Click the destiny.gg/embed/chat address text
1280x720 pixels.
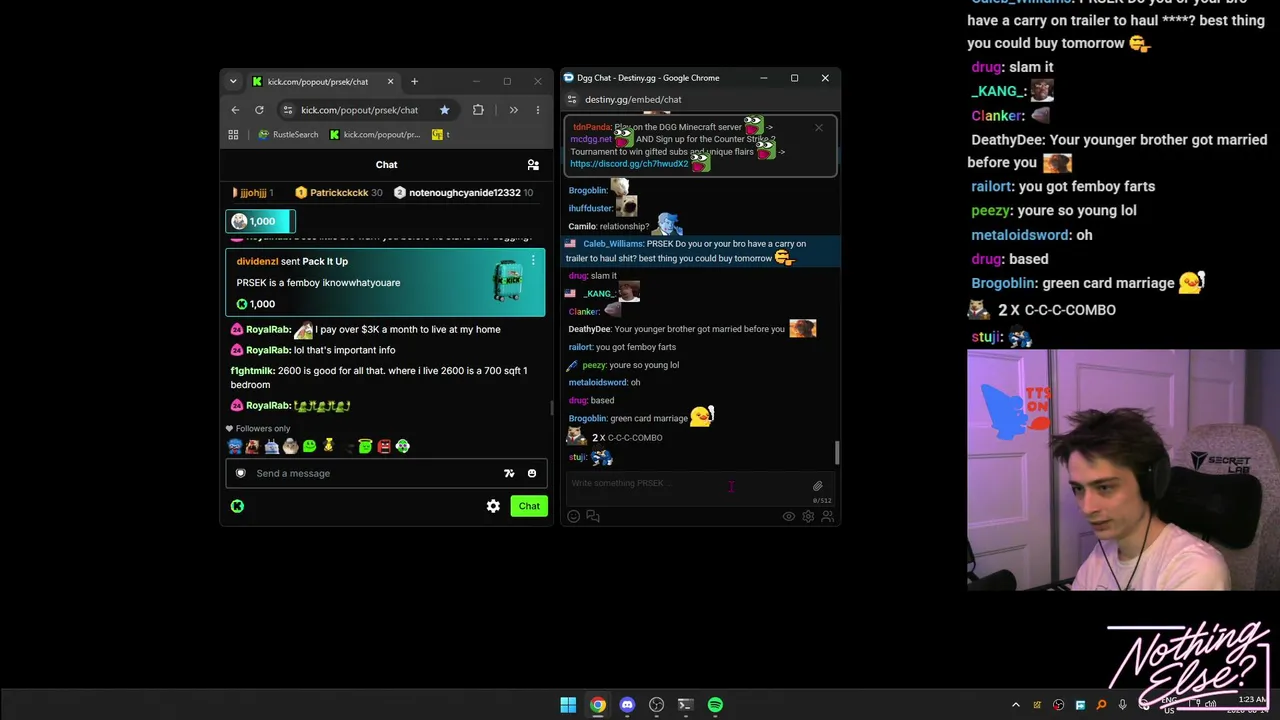[633, 99]
